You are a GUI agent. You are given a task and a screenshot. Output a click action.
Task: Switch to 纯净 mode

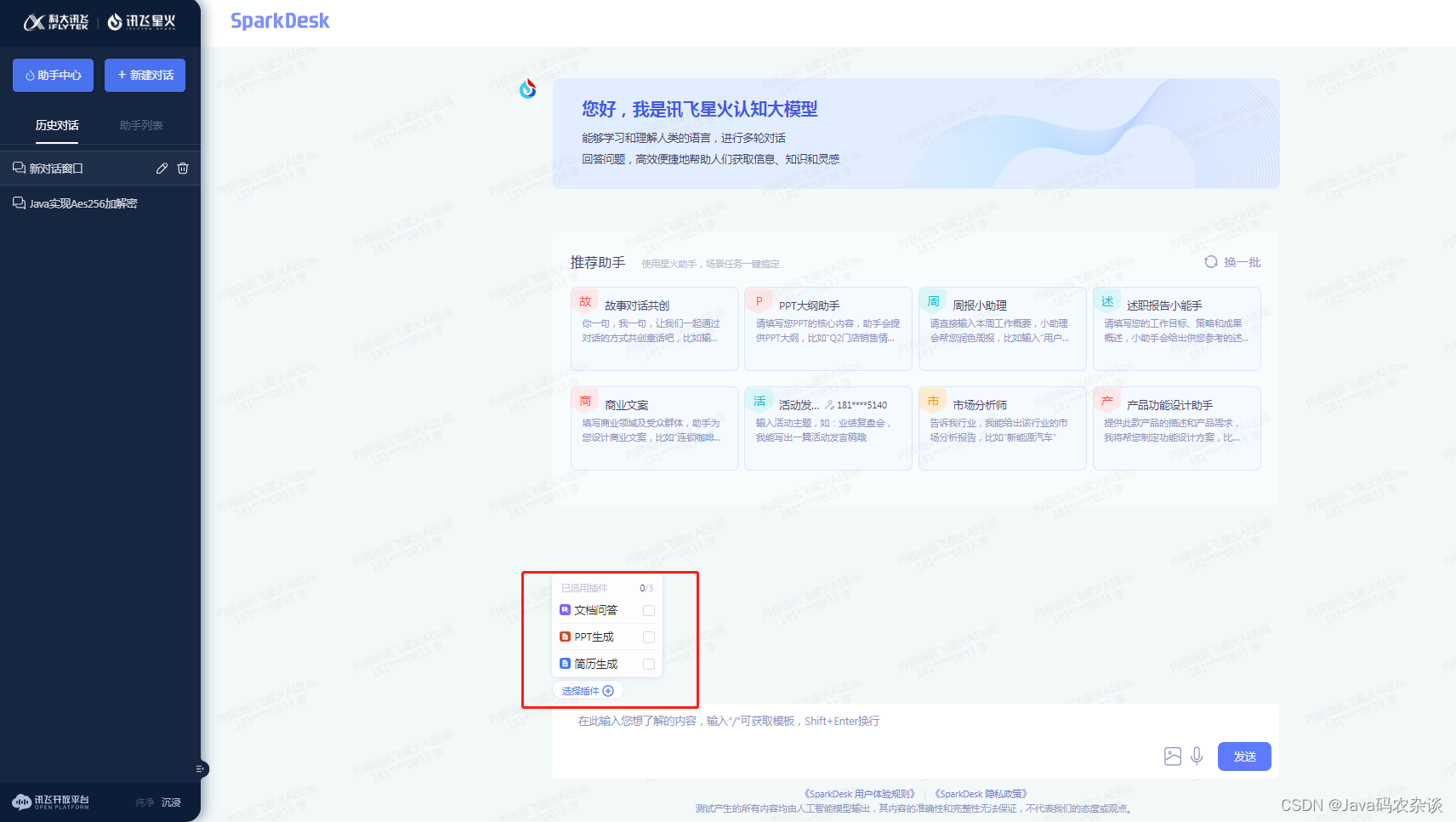pyautogui.click(x=145, y=802)
